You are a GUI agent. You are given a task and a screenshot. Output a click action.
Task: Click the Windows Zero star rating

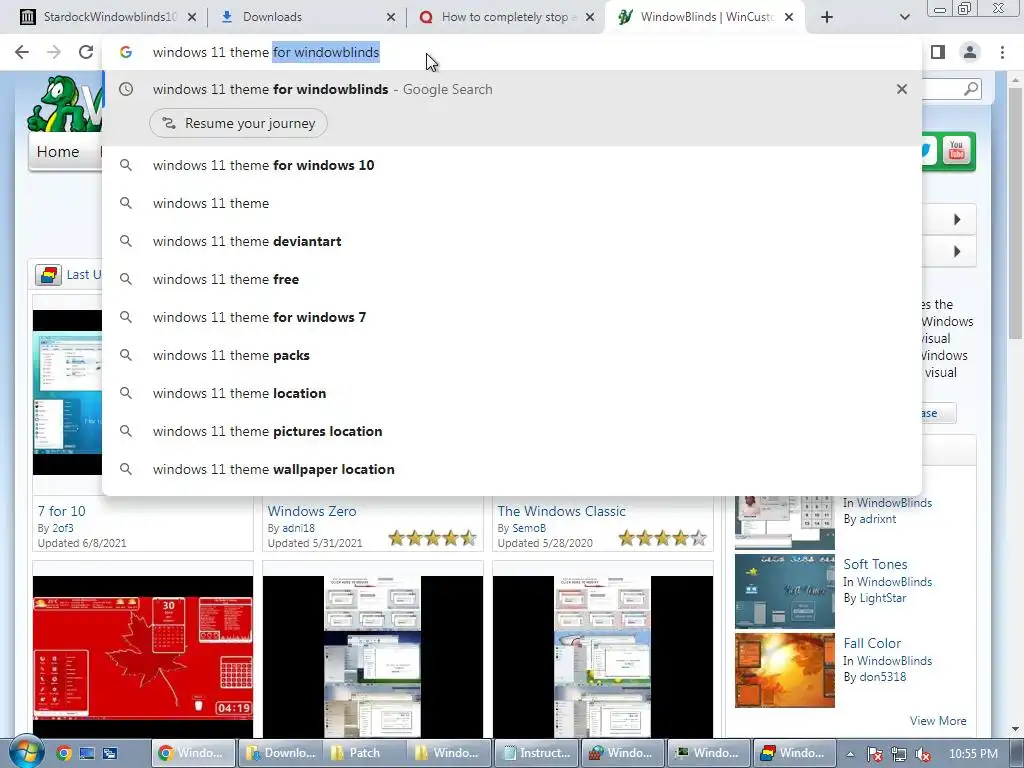coord(432,538)
